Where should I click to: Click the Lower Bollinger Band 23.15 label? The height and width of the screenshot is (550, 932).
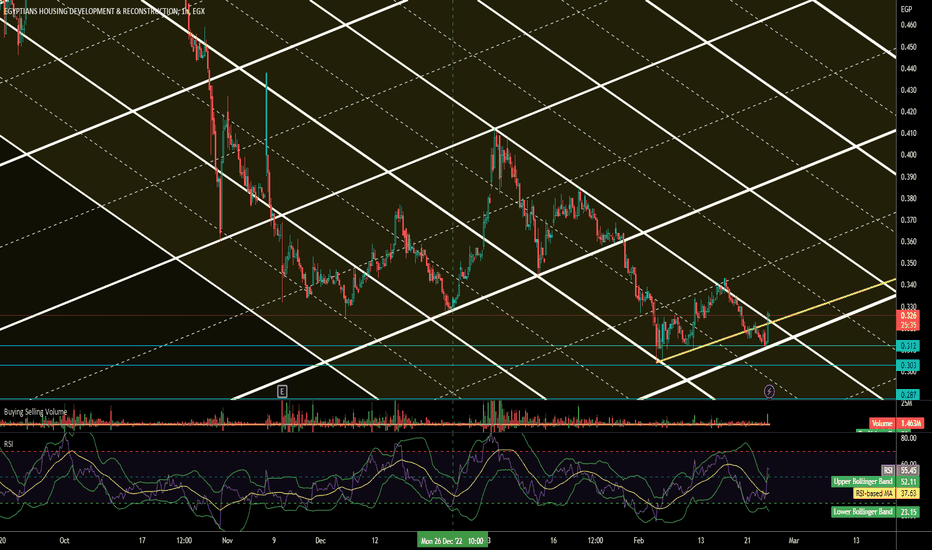click(875, 511)
